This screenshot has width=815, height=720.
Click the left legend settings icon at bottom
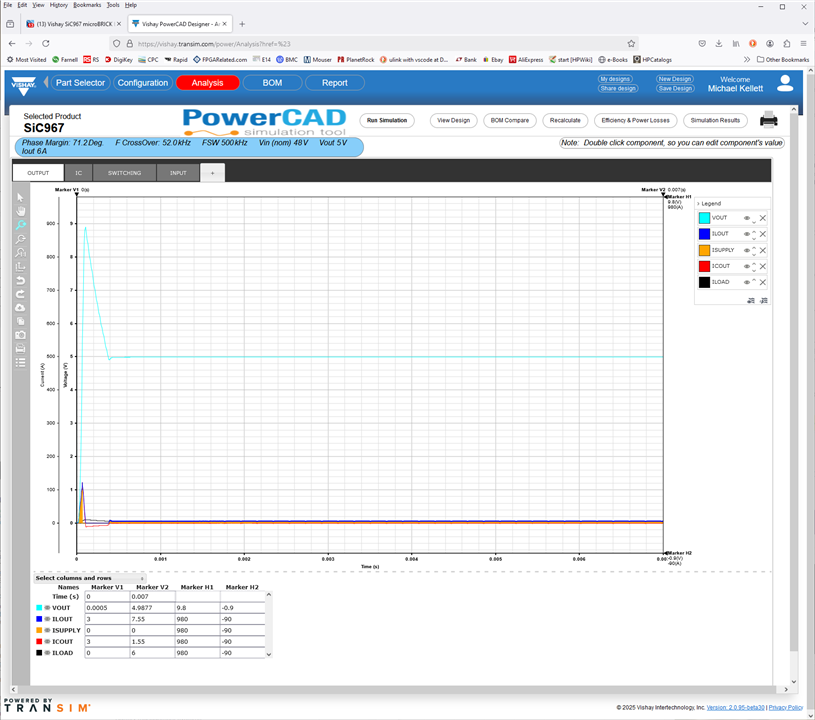[x=751, y=300]
